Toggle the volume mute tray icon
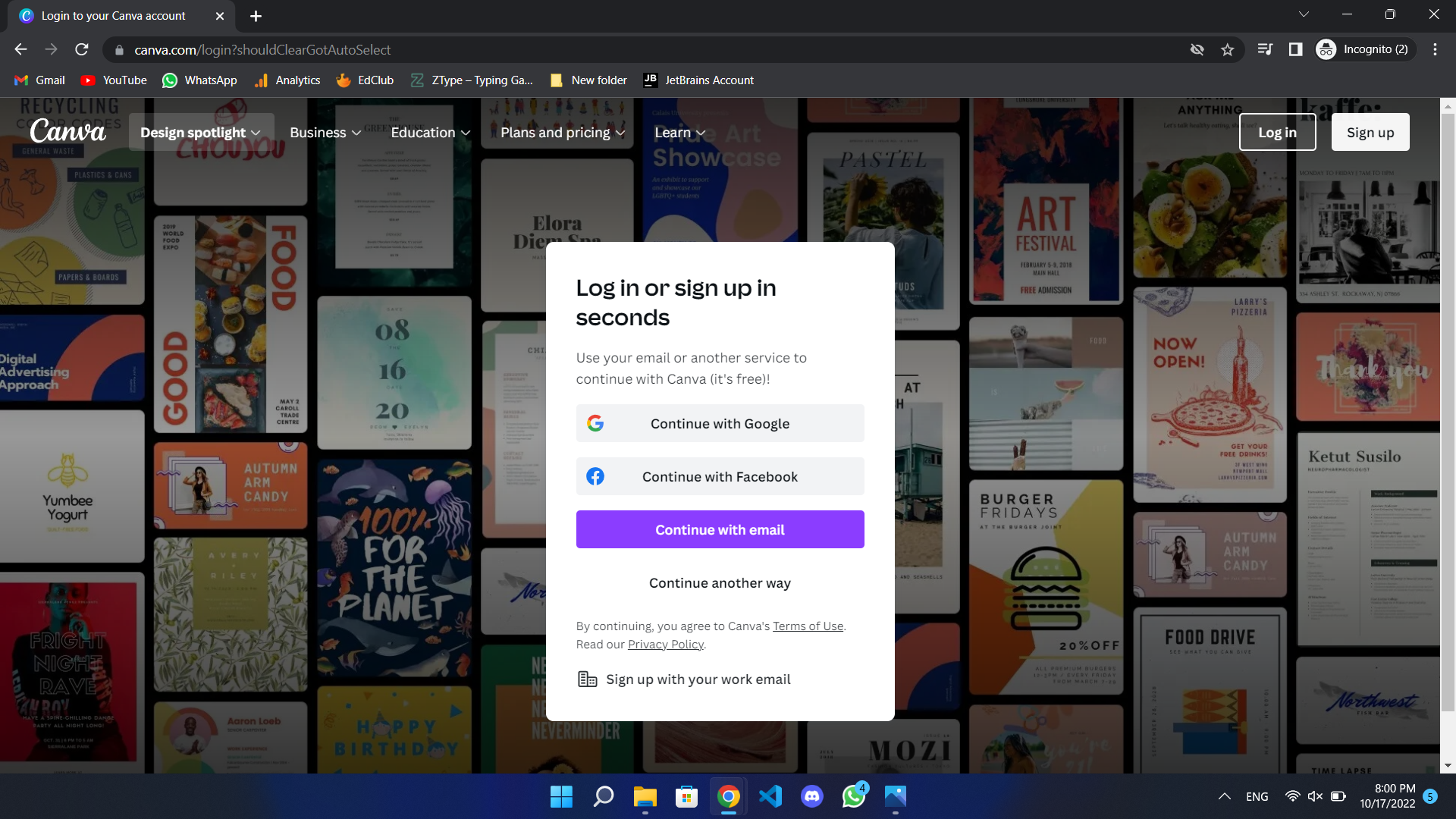 coord(1315,796)
